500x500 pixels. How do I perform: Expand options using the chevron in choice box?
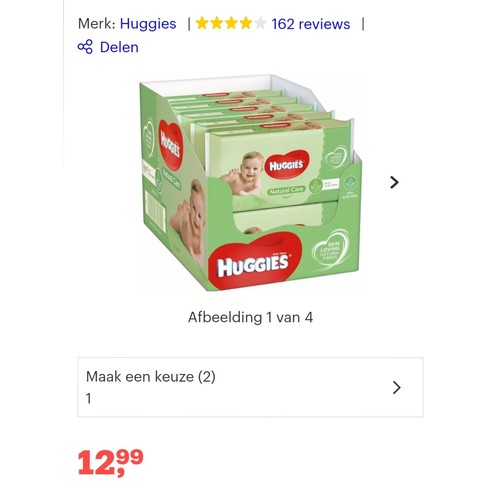coord(396,387)
